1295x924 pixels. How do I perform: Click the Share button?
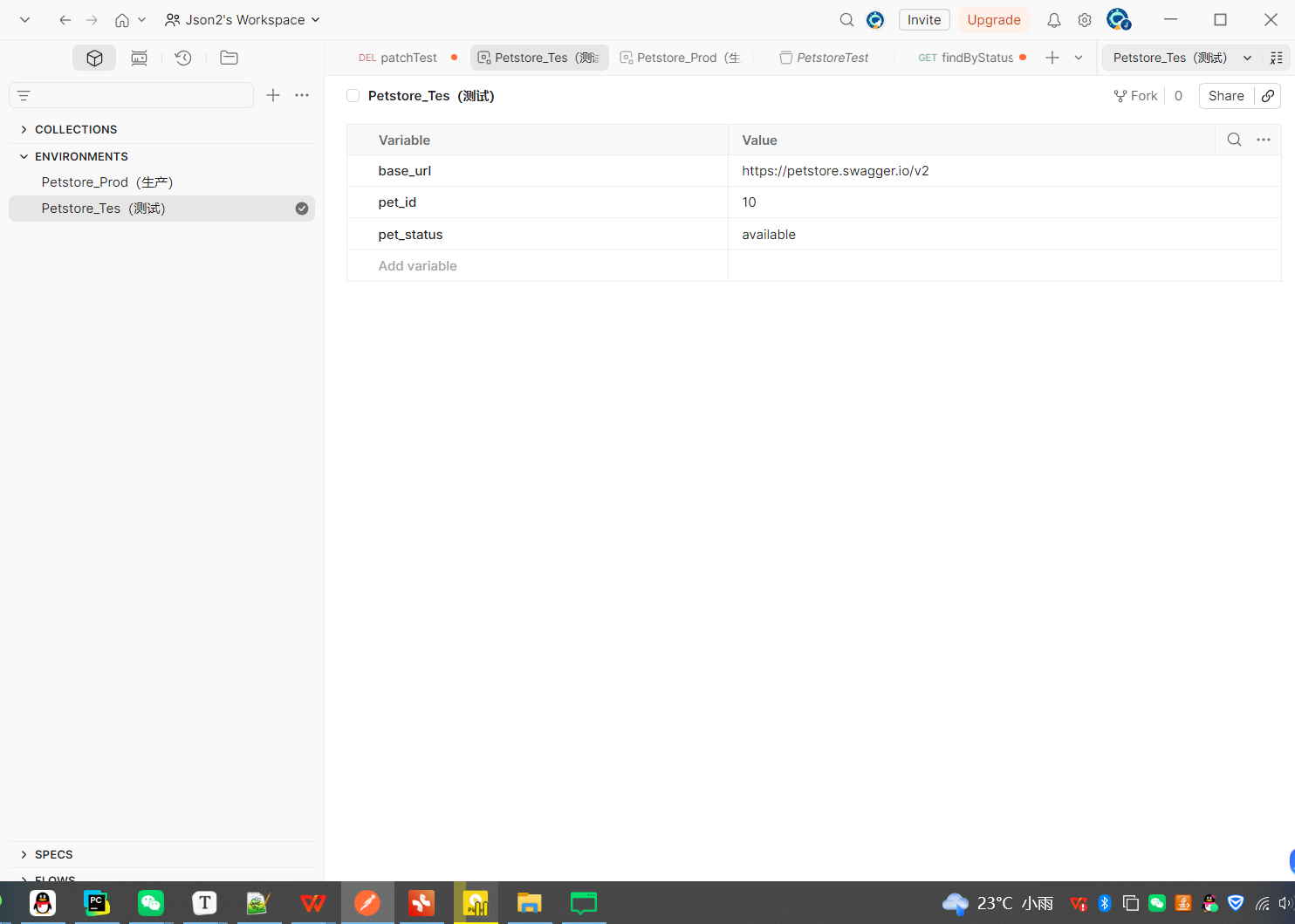(x=1226, y=96)
